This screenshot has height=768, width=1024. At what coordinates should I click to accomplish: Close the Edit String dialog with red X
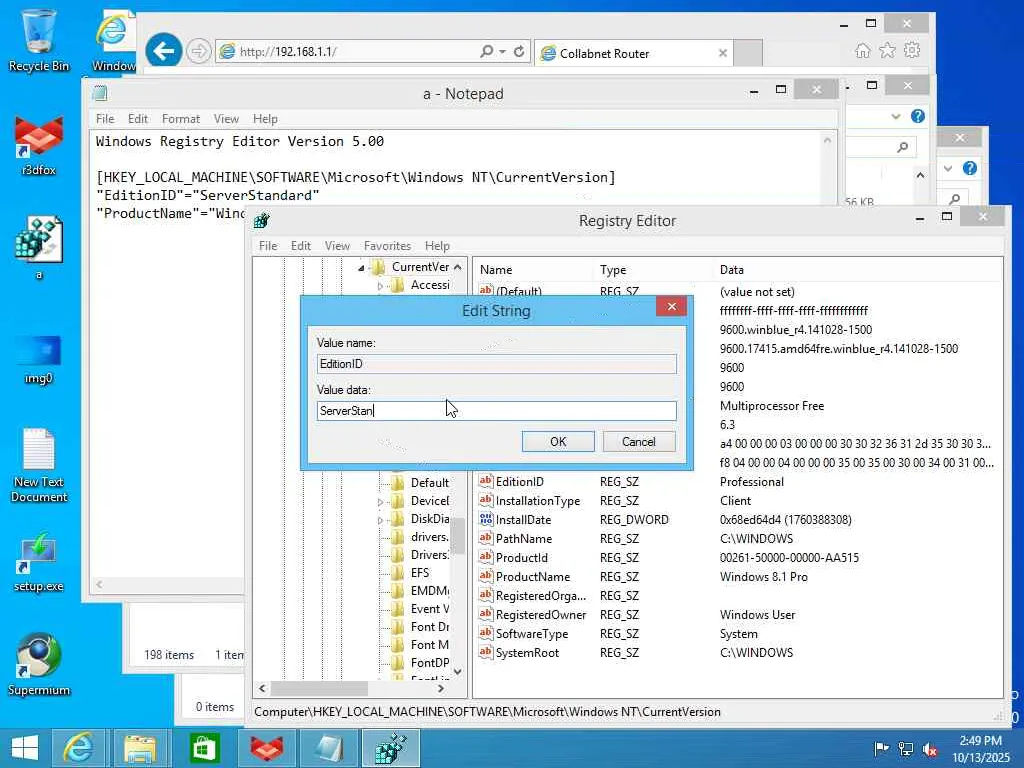click(671, 306)
